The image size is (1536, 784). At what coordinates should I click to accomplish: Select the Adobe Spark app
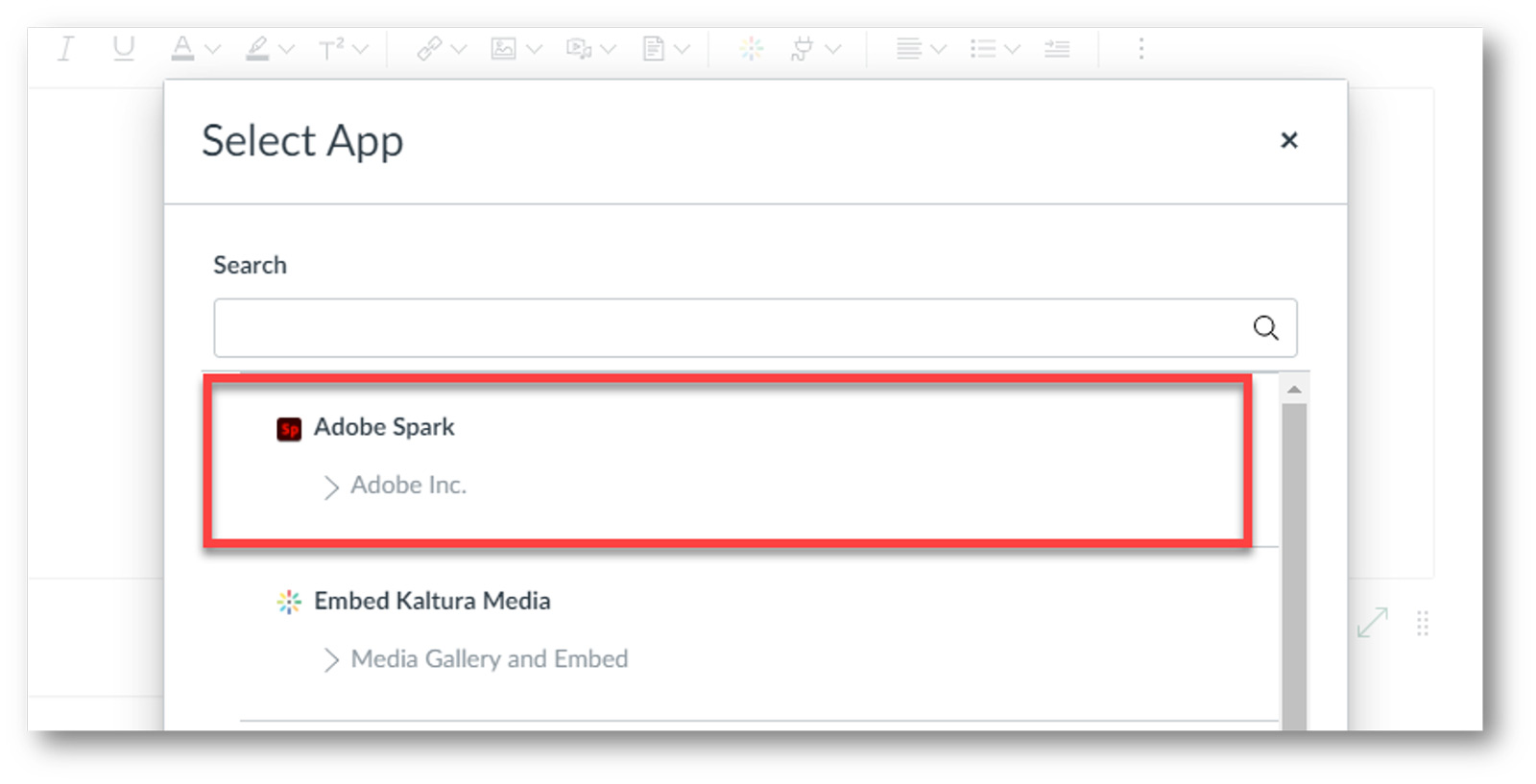384,427
